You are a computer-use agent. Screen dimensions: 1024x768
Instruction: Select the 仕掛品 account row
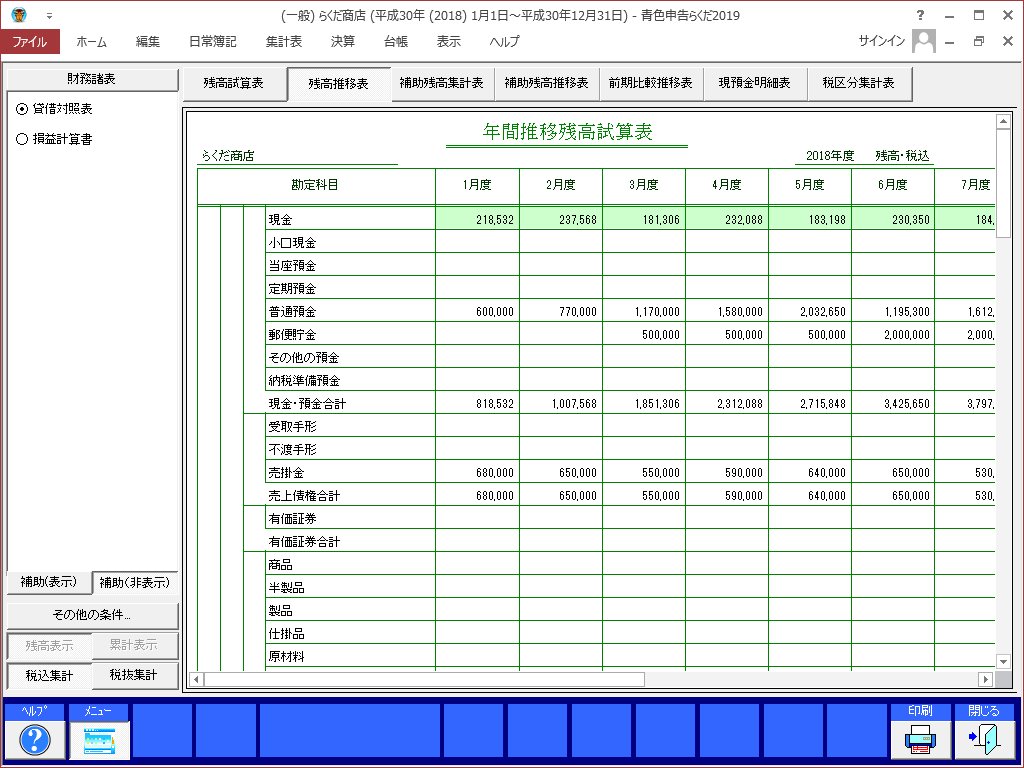pyautogui.click(x=351, y=633)
